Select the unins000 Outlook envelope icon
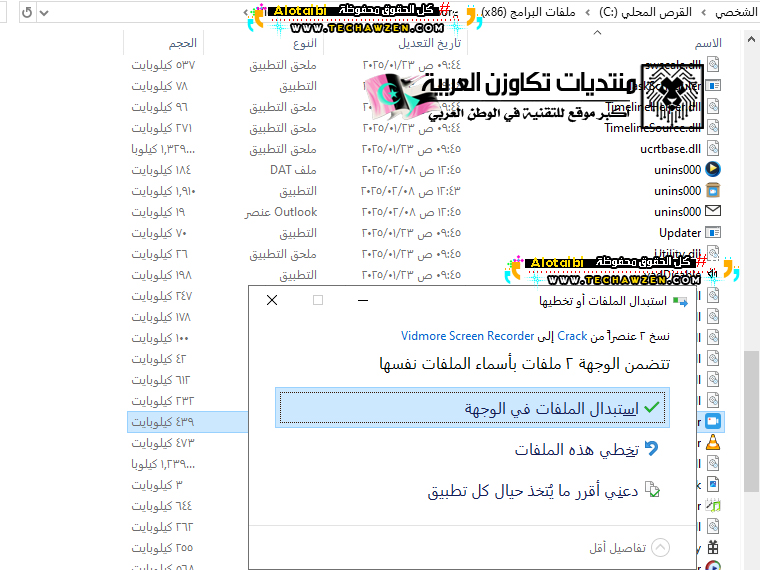Screen dimensions: 760x570 pos(713,211)
